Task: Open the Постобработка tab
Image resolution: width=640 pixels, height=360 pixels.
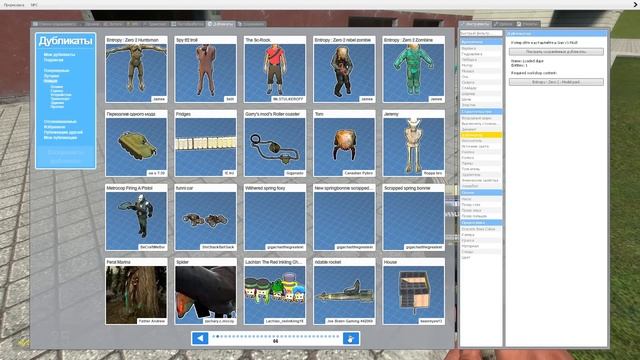Action: (x=187, y=24)
